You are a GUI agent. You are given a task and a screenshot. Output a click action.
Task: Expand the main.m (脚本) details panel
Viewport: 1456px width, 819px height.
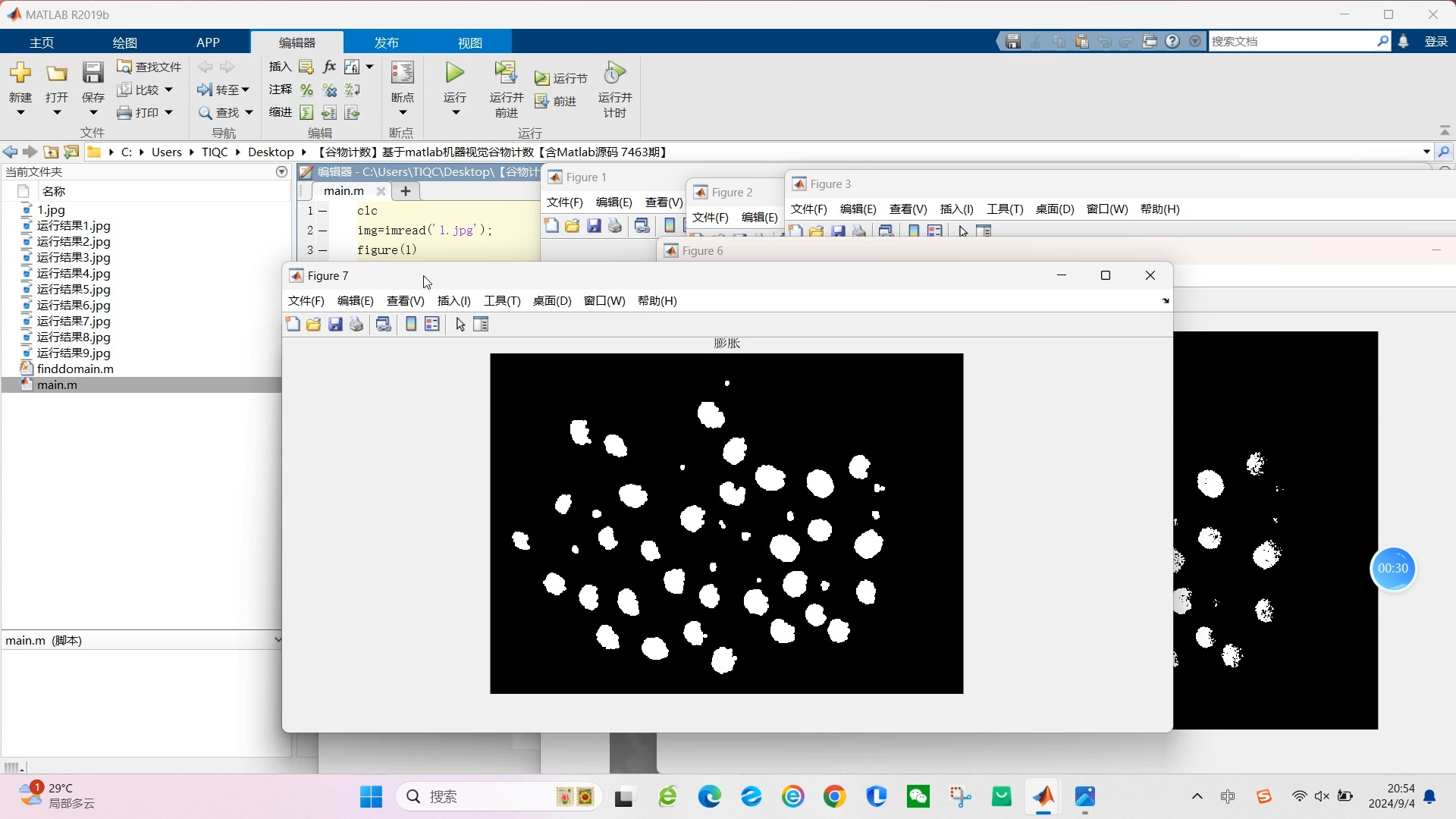coord(277,640)
